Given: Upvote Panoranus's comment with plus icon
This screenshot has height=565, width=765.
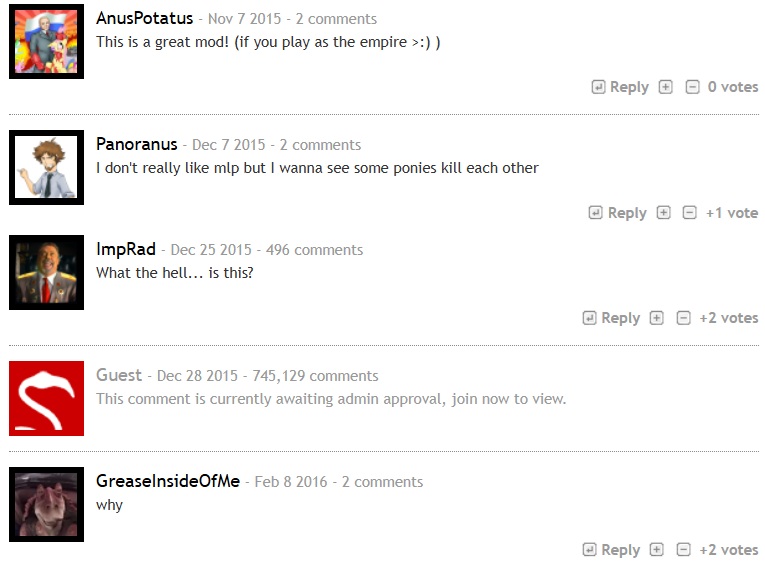Looking at the screenshot, I should pos(664,213).
